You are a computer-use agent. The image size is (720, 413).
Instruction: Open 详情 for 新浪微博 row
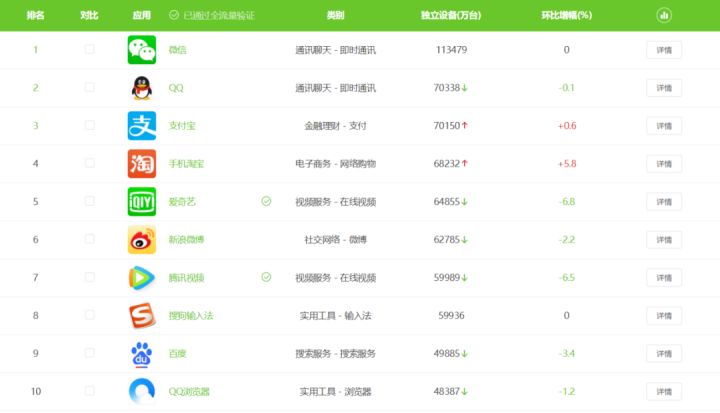[664, 239]
